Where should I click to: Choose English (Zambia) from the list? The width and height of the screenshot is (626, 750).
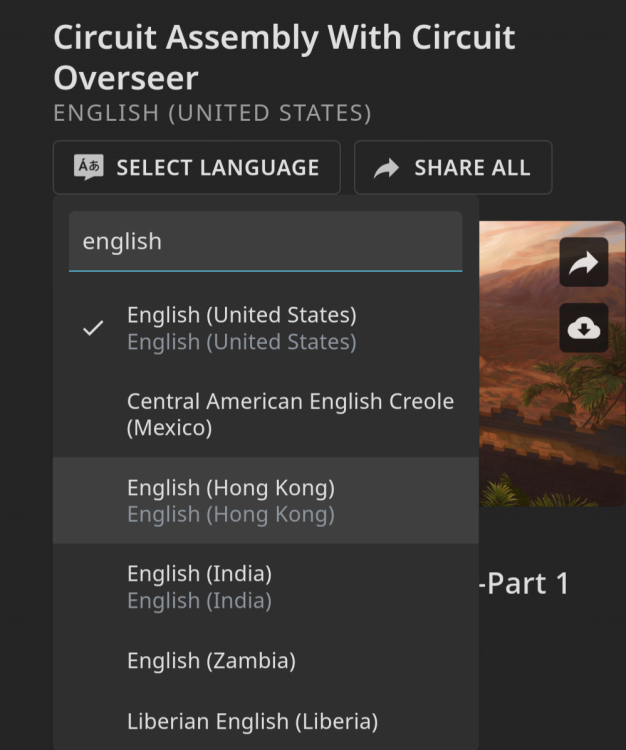tap(211, 661)
